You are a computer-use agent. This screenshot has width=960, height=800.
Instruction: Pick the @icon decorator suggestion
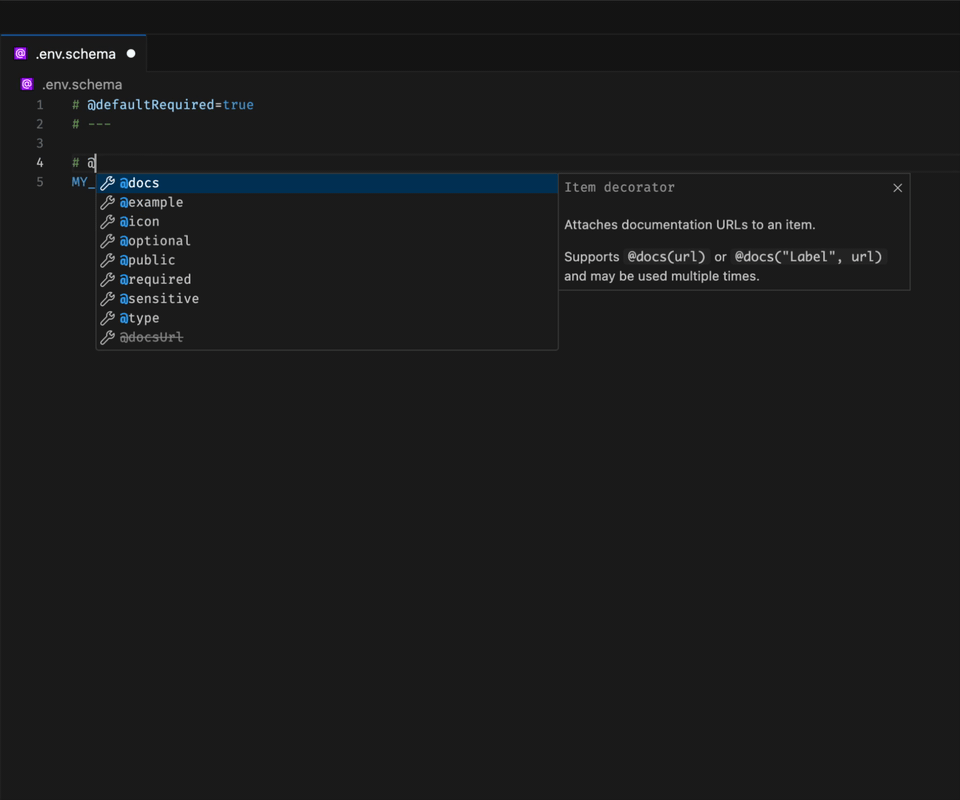327,222
